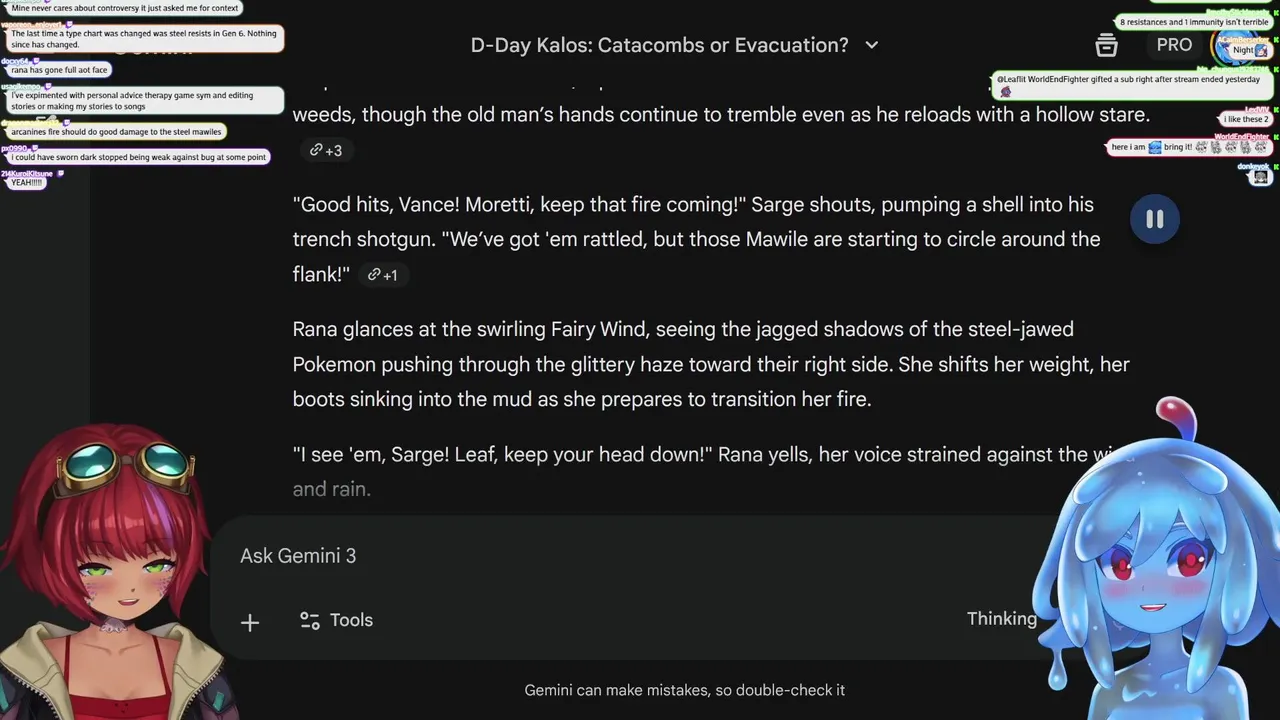
Task: Expand the +3 sources link chip
Action: tap(325, 150)
